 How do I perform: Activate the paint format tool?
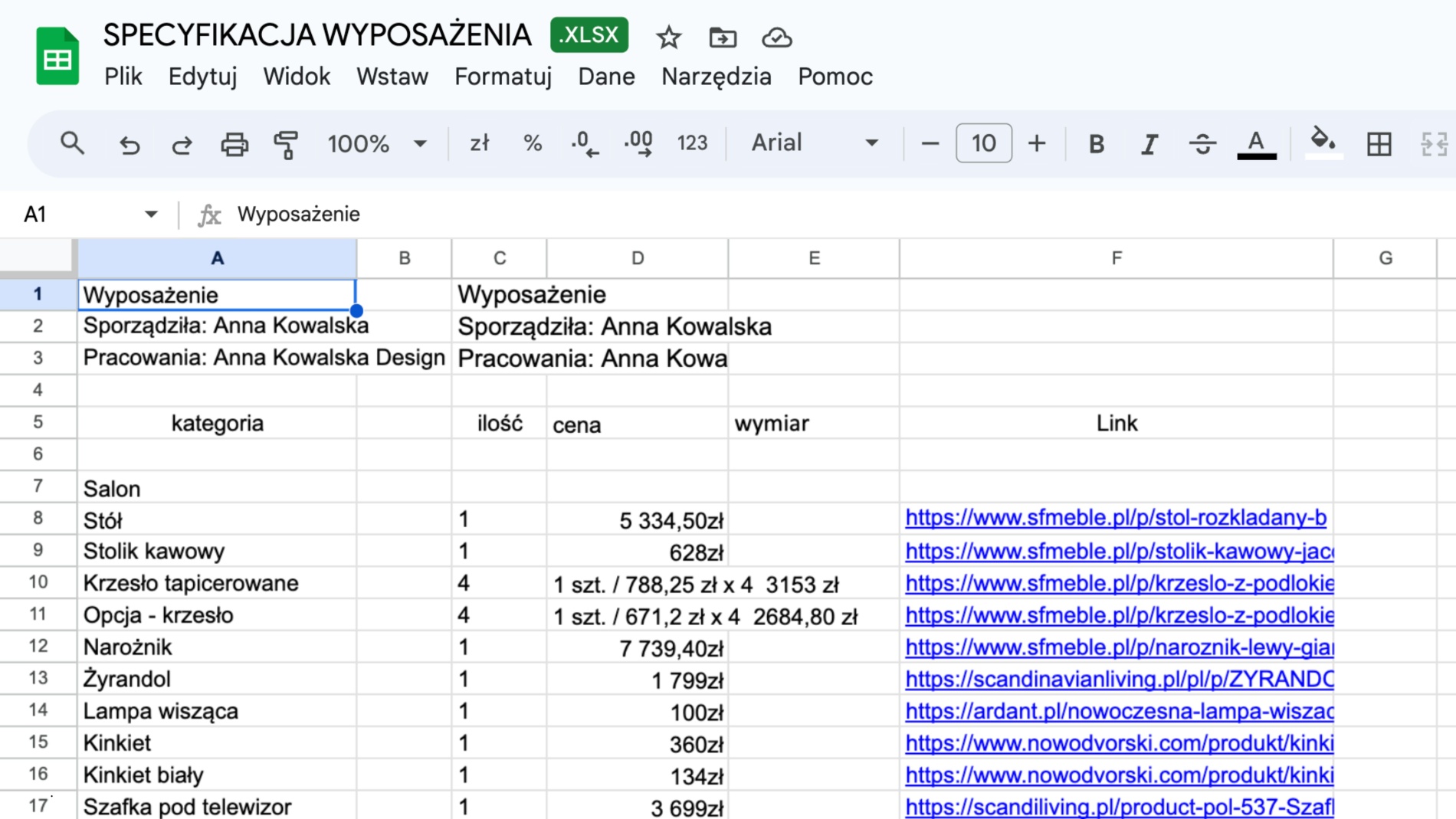click(286, 144)
